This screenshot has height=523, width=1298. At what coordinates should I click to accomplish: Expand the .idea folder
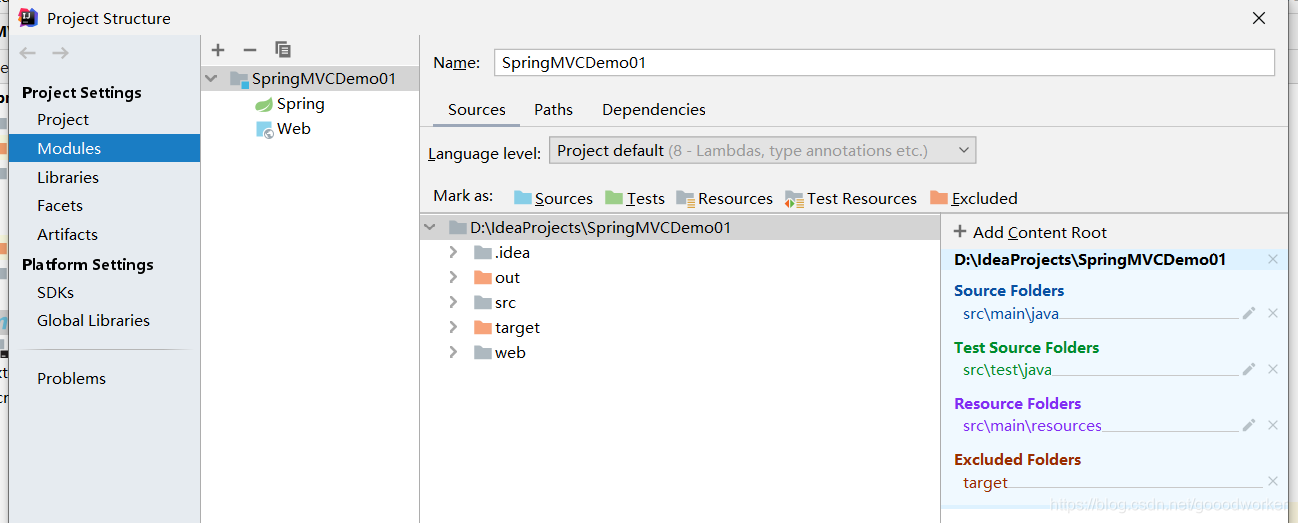453,252
